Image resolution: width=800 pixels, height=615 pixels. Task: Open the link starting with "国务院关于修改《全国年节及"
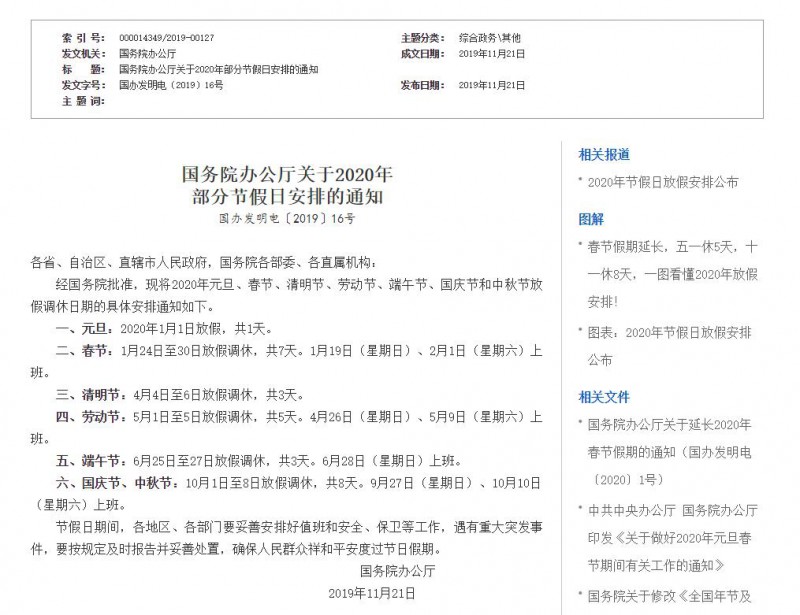[x=669, y=596]
